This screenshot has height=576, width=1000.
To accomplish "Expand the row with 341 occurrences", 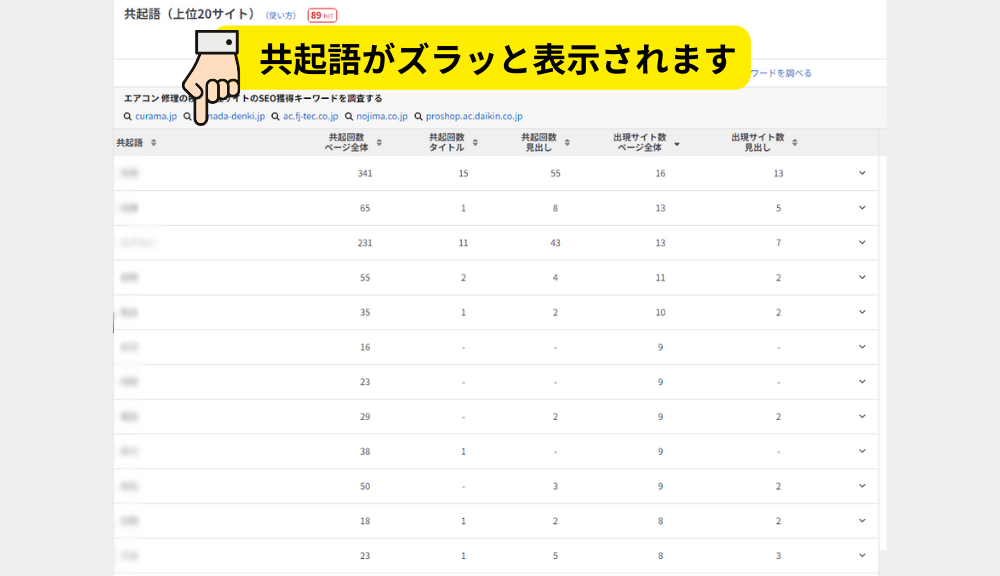I will [x=862, y=173].
